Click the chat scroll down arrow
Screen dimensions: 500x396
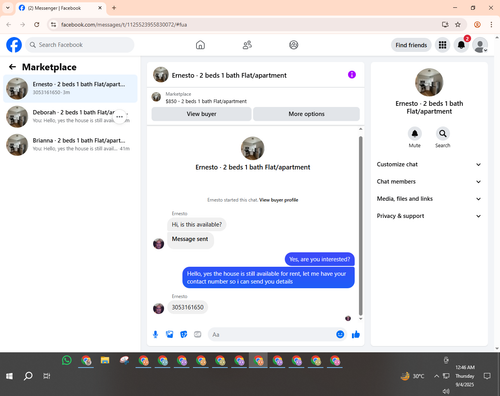click(360, 319)
